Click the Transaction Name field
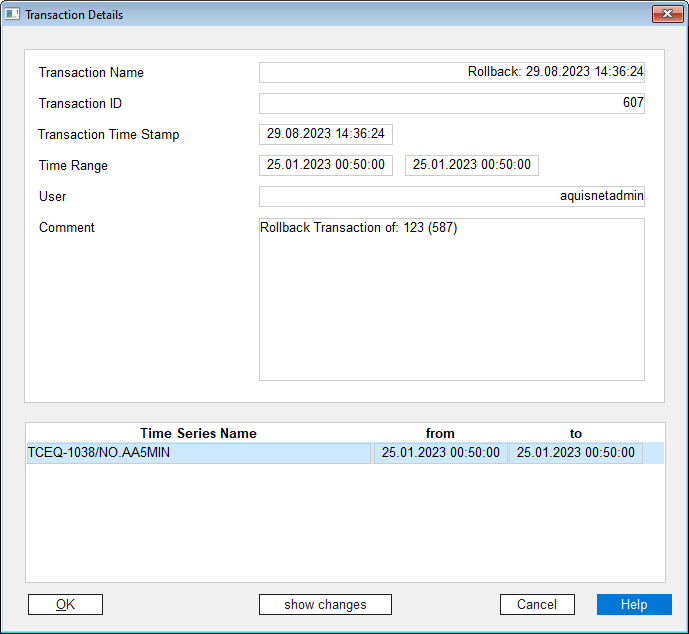689x634 pixels. point(451,73)
